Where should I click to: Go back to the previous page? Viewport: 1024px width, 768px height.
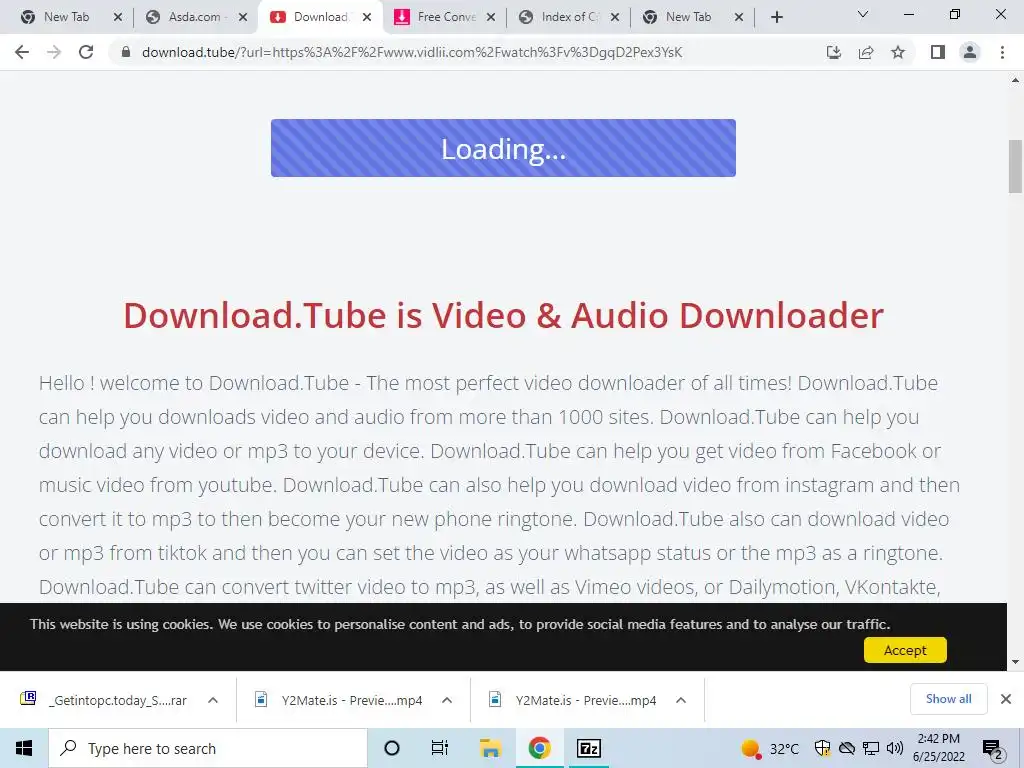(x=22, y=52)
